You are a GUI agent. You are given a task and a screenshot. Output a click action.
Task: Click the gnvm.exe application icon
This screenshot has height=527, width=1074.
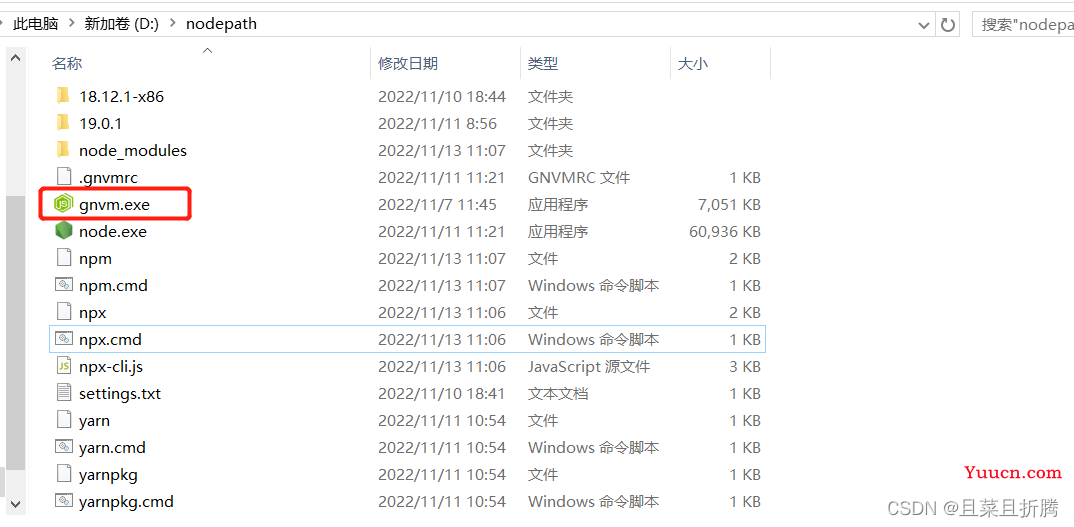point(64,204)
